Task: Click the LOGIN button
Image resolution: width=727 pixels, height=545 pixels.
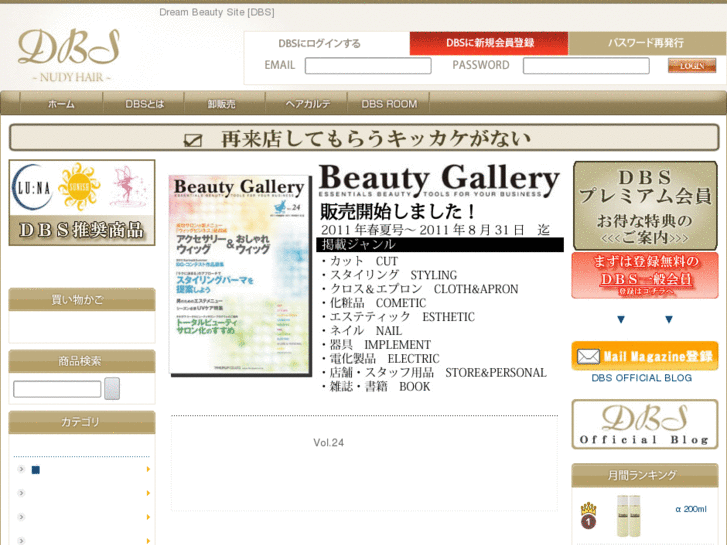Action: point(692,66)
